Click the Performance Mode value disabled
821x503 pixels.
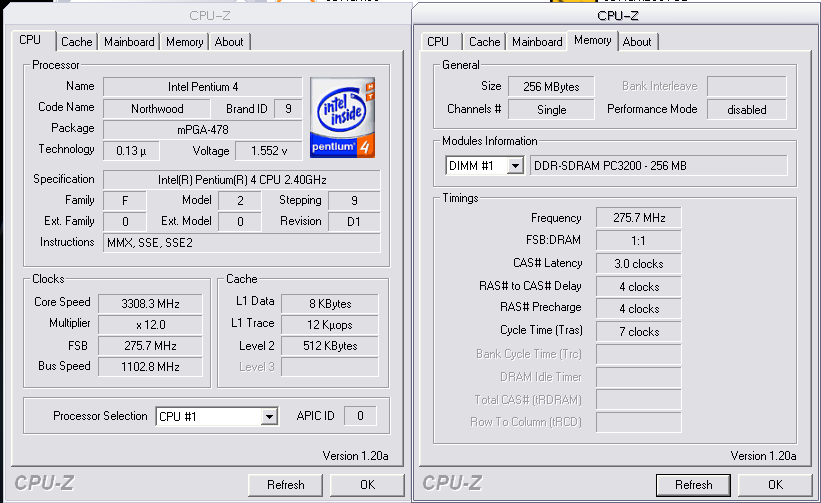[747, 110]
